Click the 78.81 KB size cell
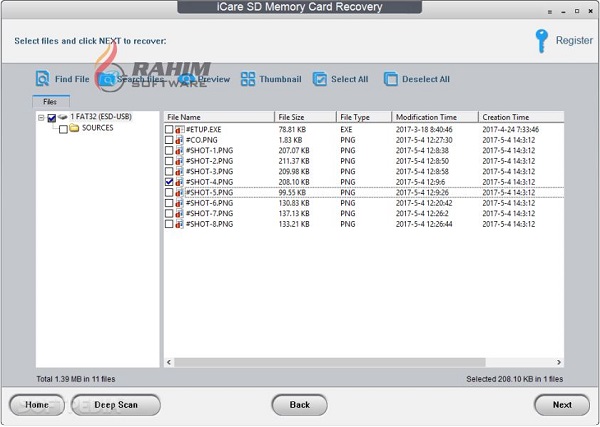 (292, 130)
